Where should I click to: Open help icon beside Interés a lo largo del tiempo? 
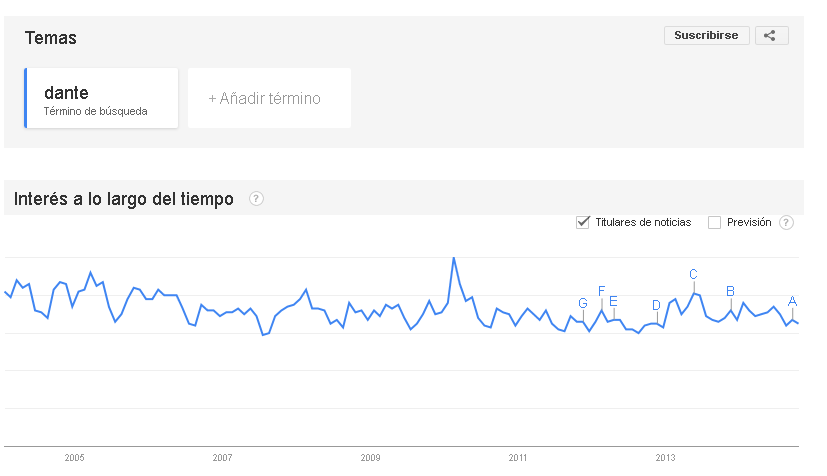(256, 199)
